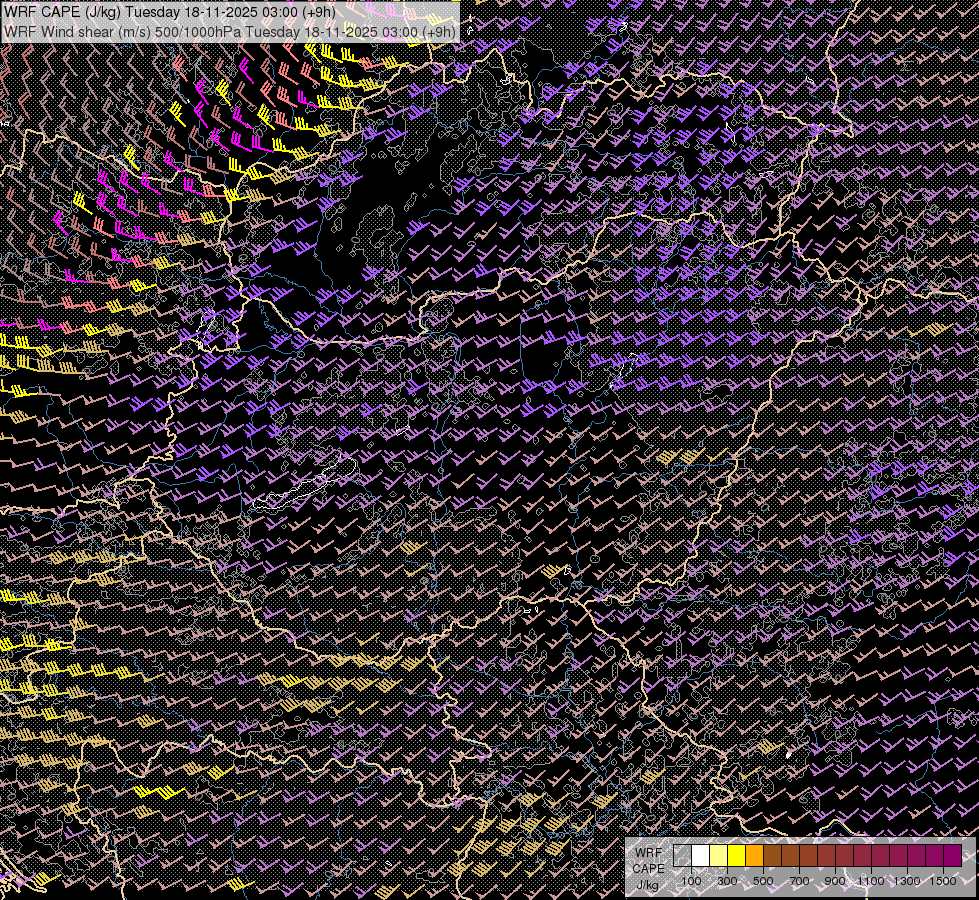
Task: Click the WRF CAPE (J/kg) title line
Action: click(x=170, y=12)
